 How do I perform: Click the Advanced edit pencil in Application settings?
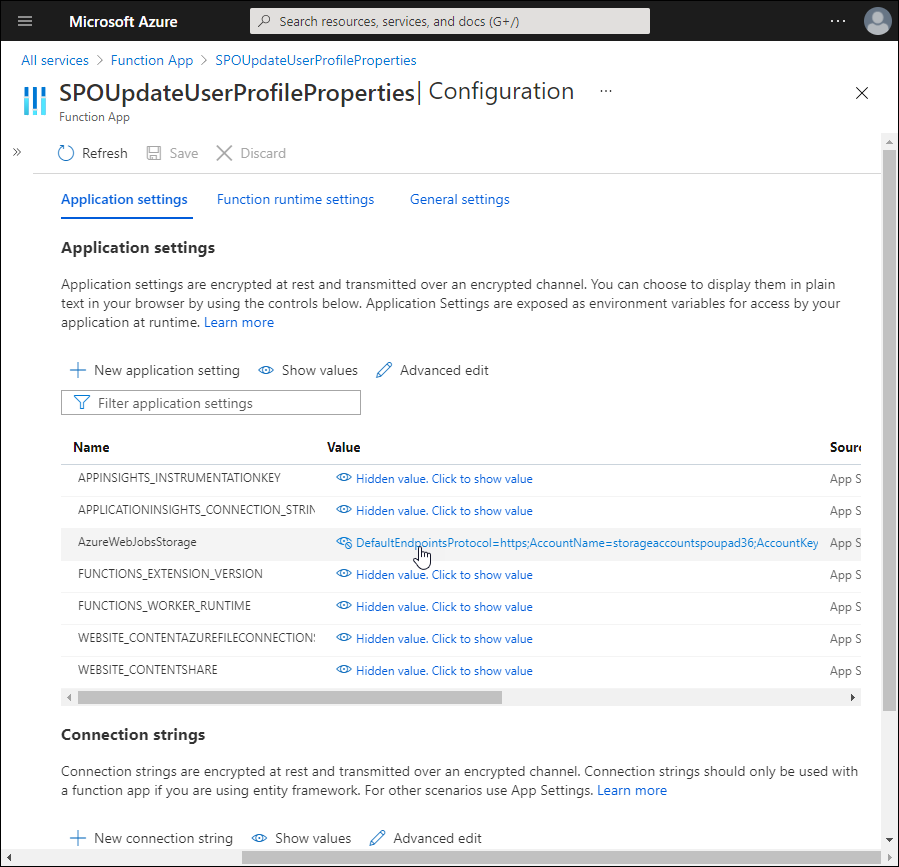[384, 370]
